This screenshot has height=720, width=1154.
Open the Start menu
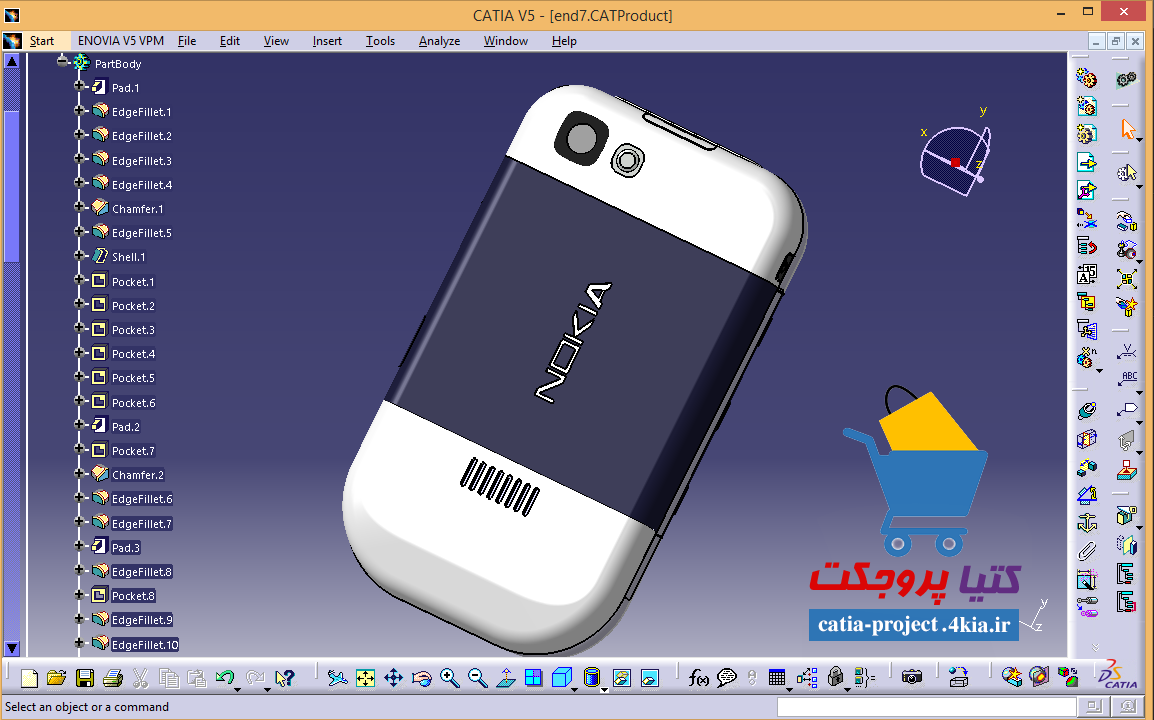[42, 41]
